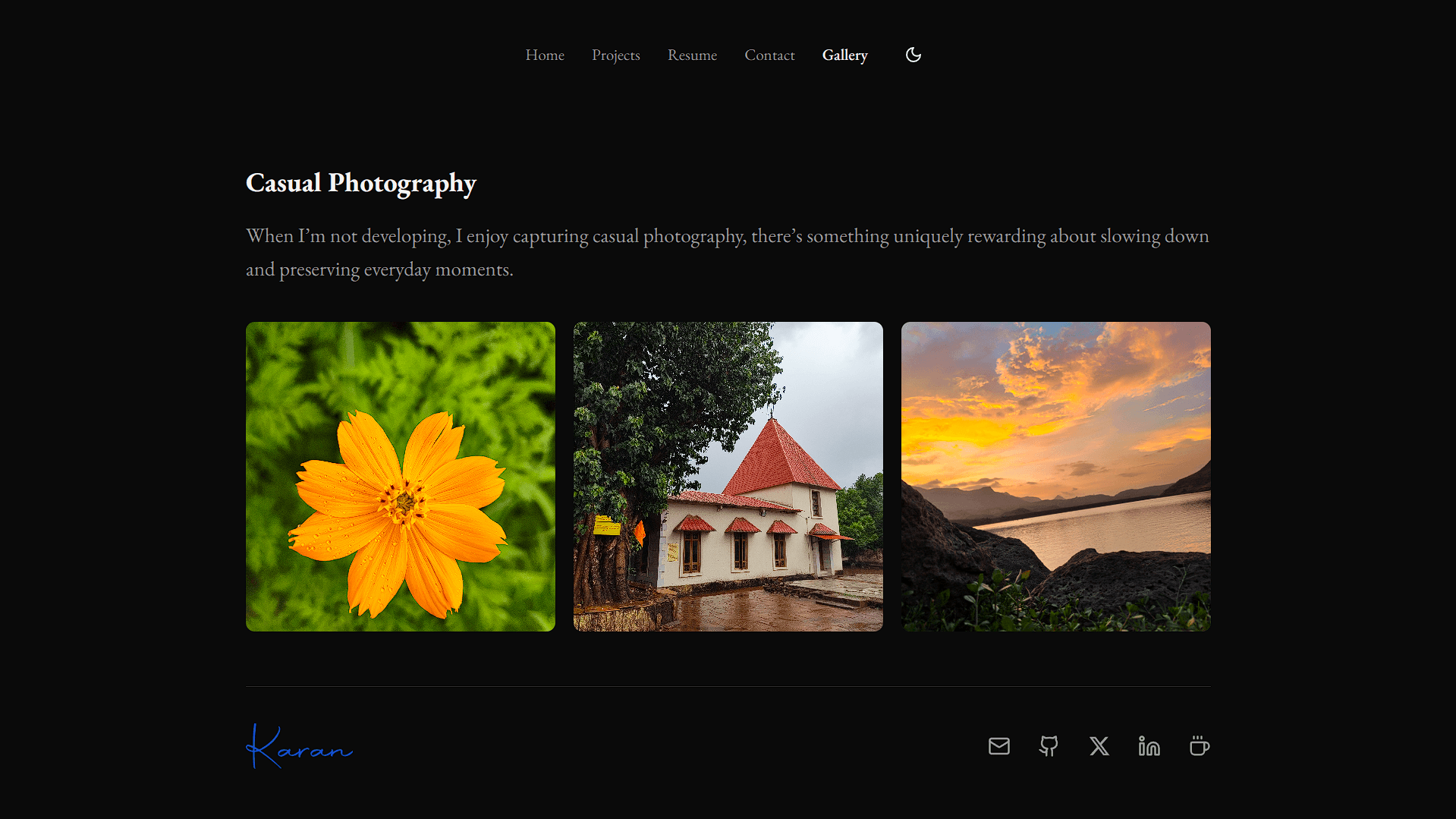Go to the Contact page
Screen dimensions: 1456x819
pos(769,55)
